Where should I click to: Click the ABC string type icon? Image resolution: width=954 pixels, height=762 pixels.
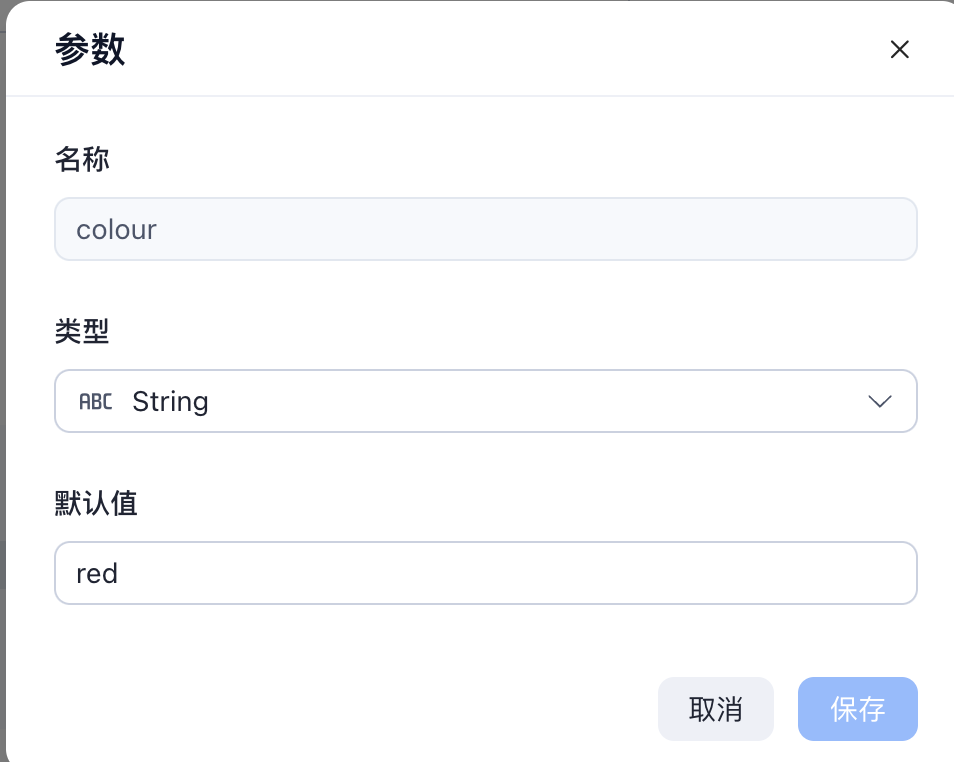click(x=96, y=402)
